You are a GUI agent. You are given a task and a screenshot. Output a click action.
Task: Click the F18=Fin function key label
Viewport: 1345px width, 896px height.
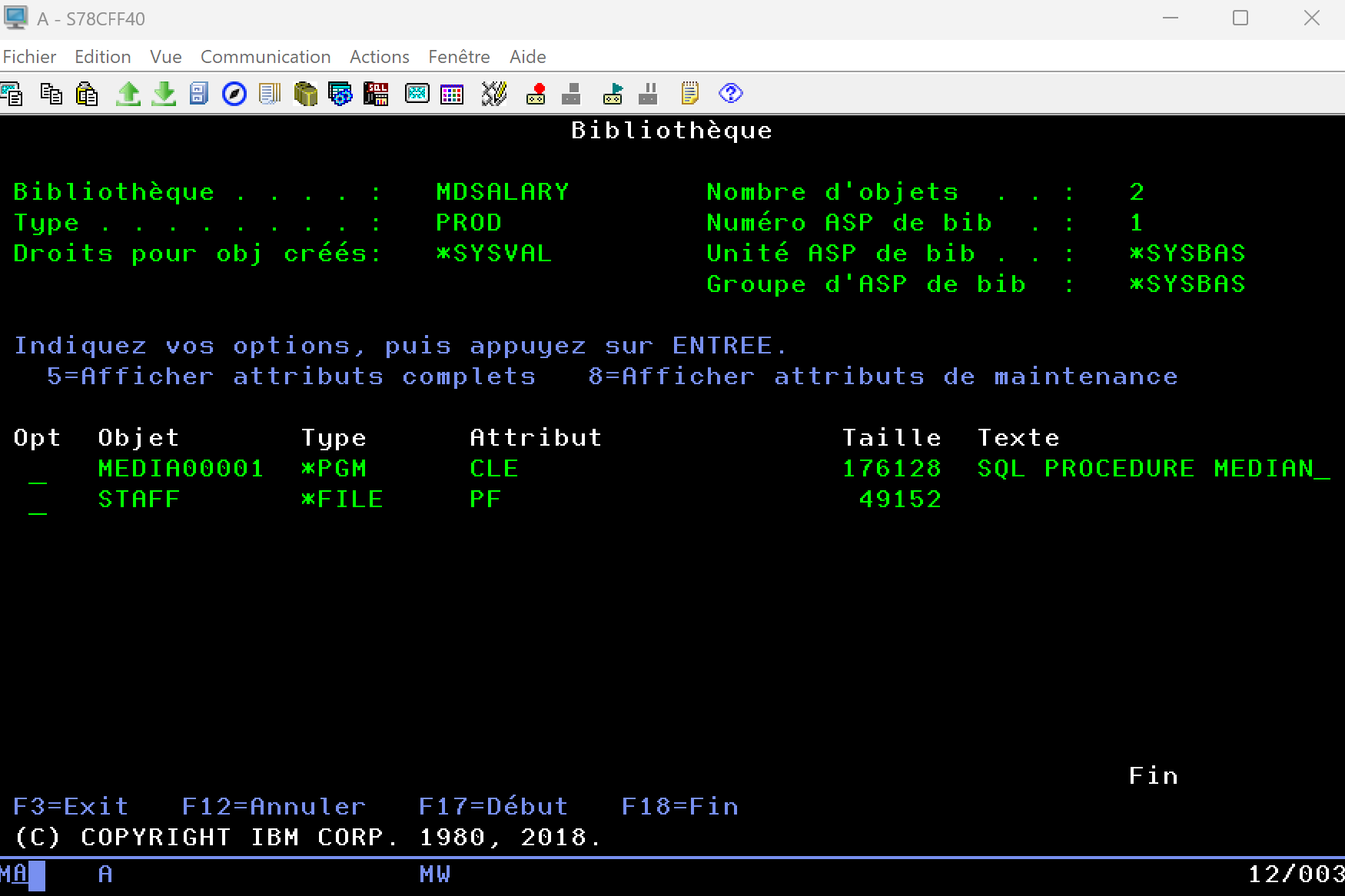679,806
